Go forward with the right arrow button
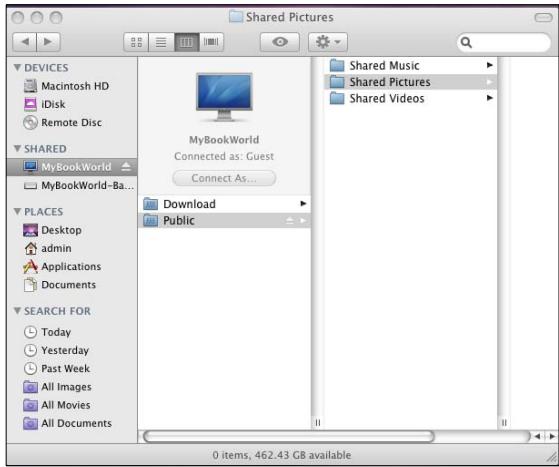This screenshot has width=559, height=467. (48, 42)
